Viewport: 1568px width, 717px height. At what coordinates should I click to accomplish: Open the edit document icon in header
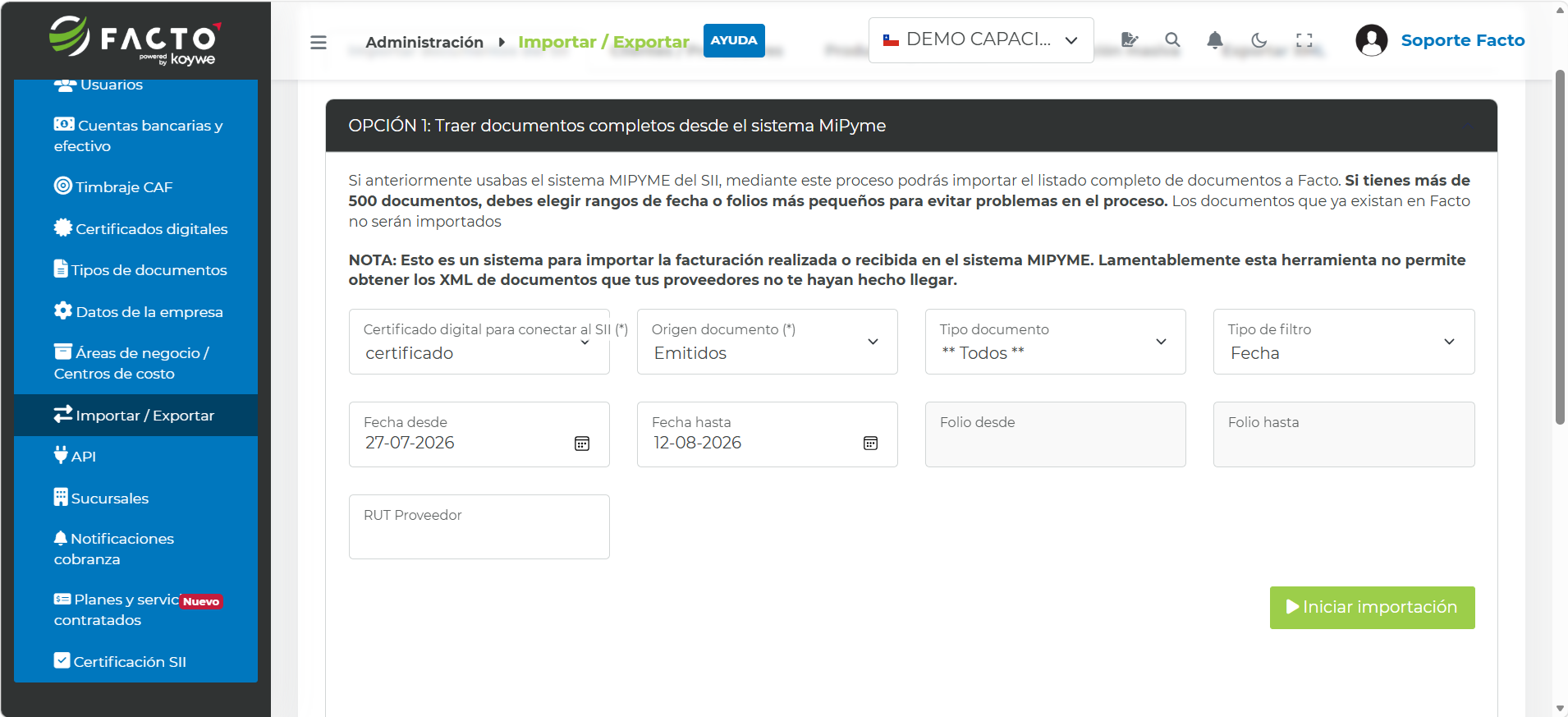[1130, 39]
